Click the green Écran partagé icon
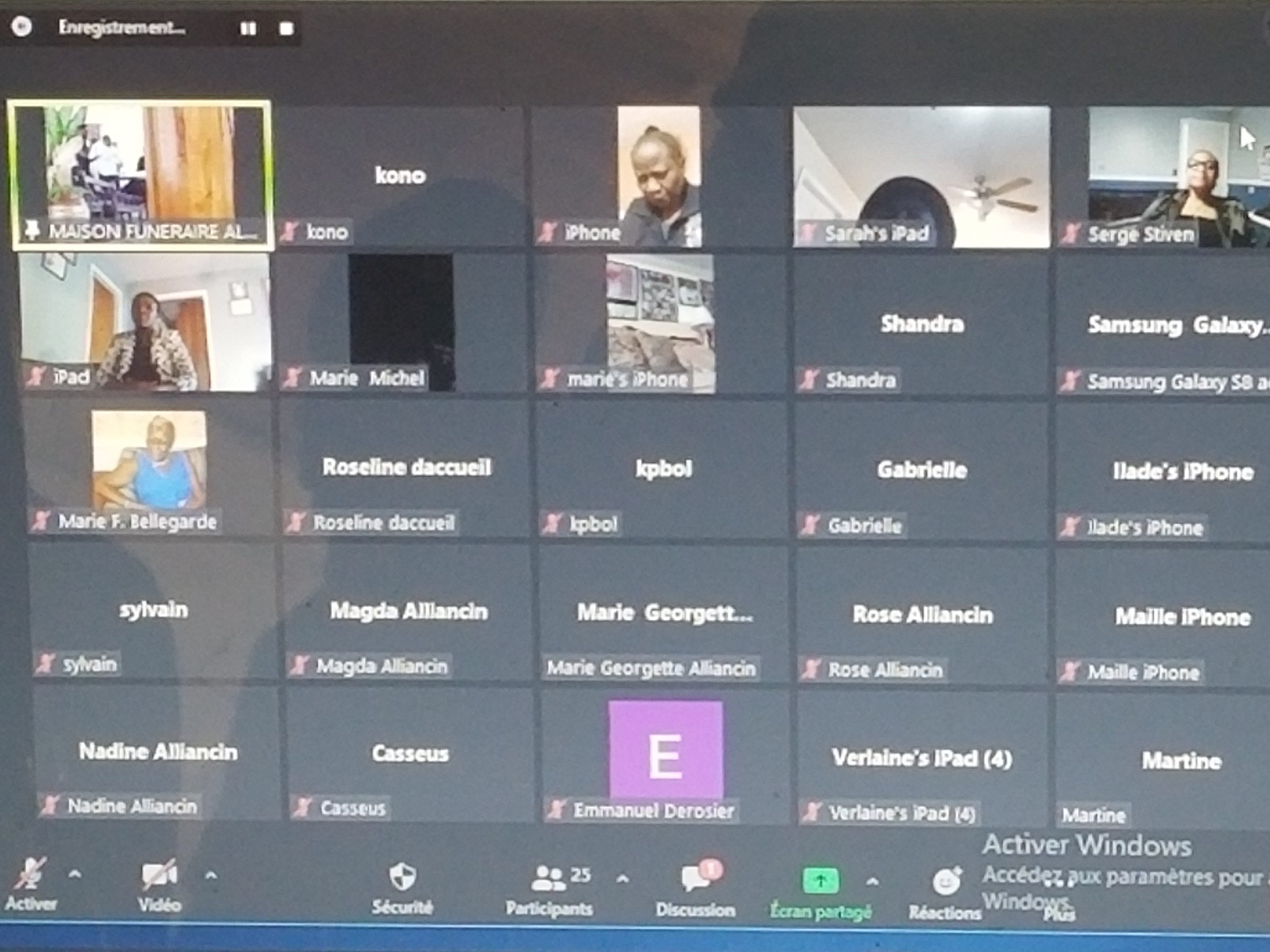The width and height of the screenshot is (1270, 952). tap(821, 881)
